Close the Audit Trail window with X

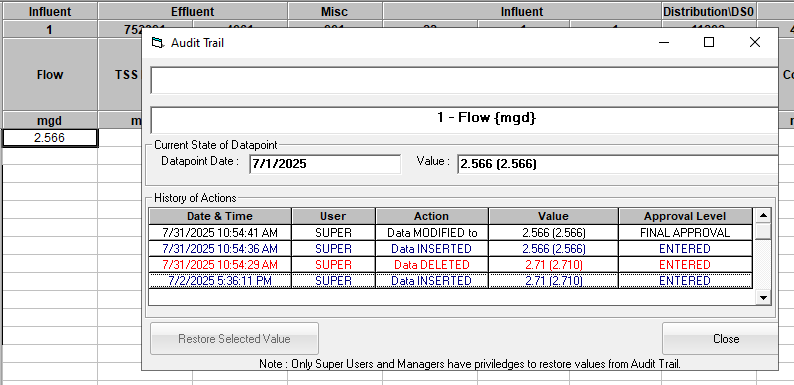pos(755,43)
